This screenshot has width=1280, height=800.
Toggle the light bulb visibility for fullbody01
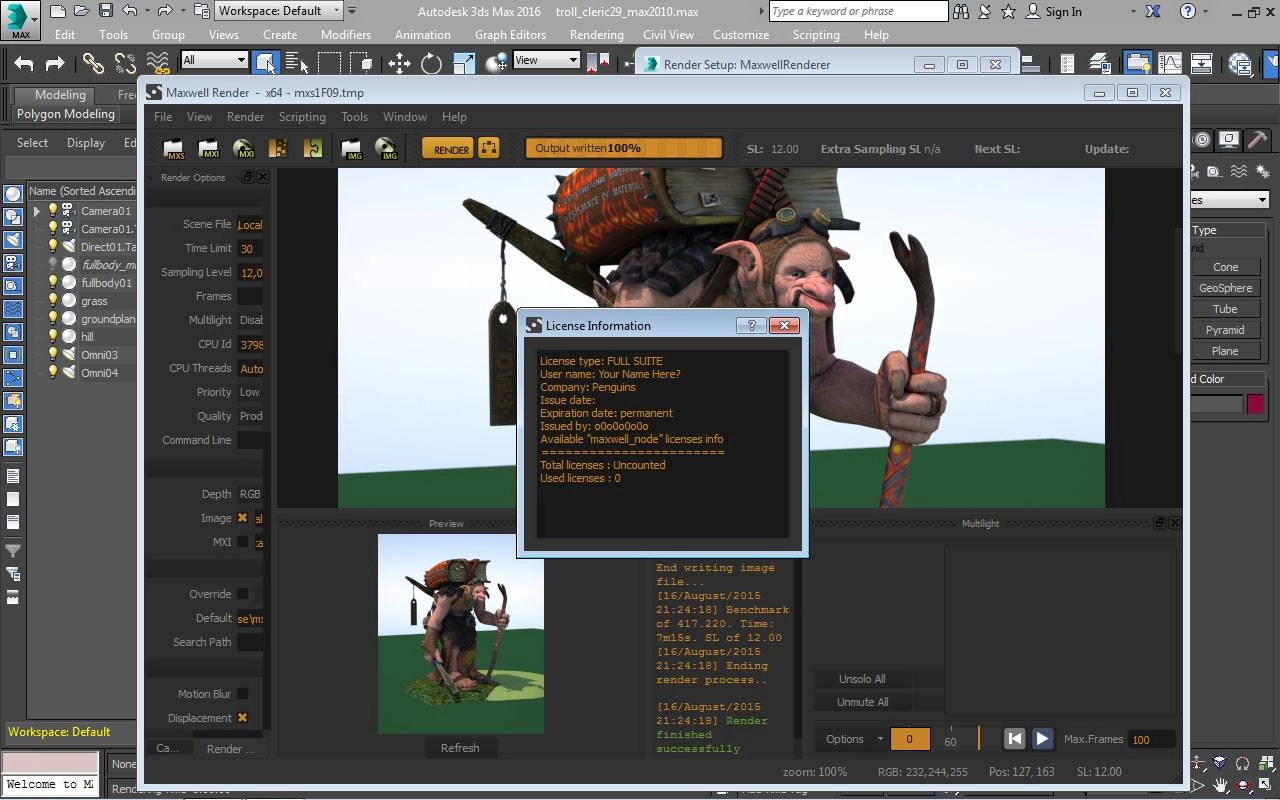coord(53,282)
